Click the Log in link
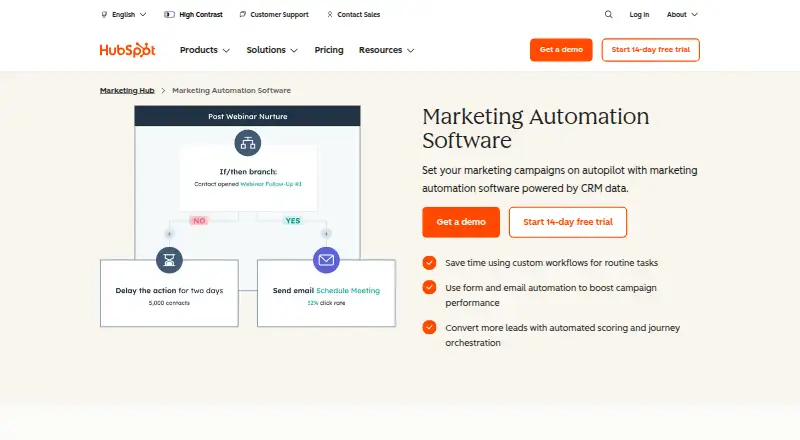The height and width of the screenshot is (440, 800). point(639,14)
